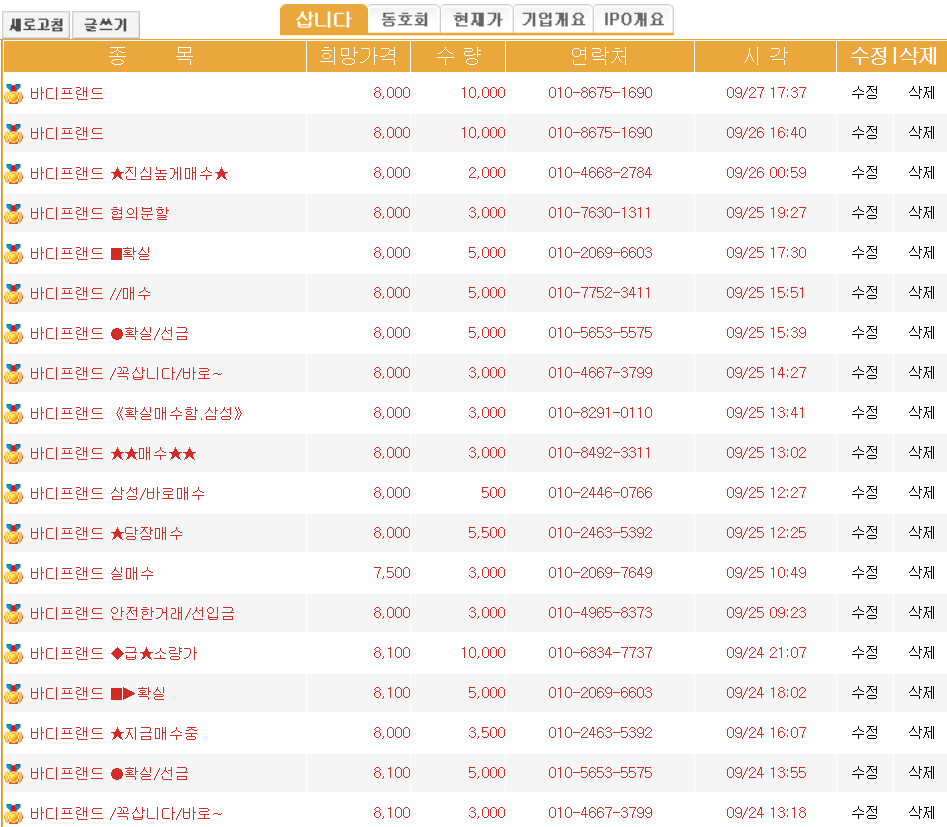The image size is (947, 827).
Task: Click the medal icon in the 09/25 15:39 row
Action: click(13, 333)
